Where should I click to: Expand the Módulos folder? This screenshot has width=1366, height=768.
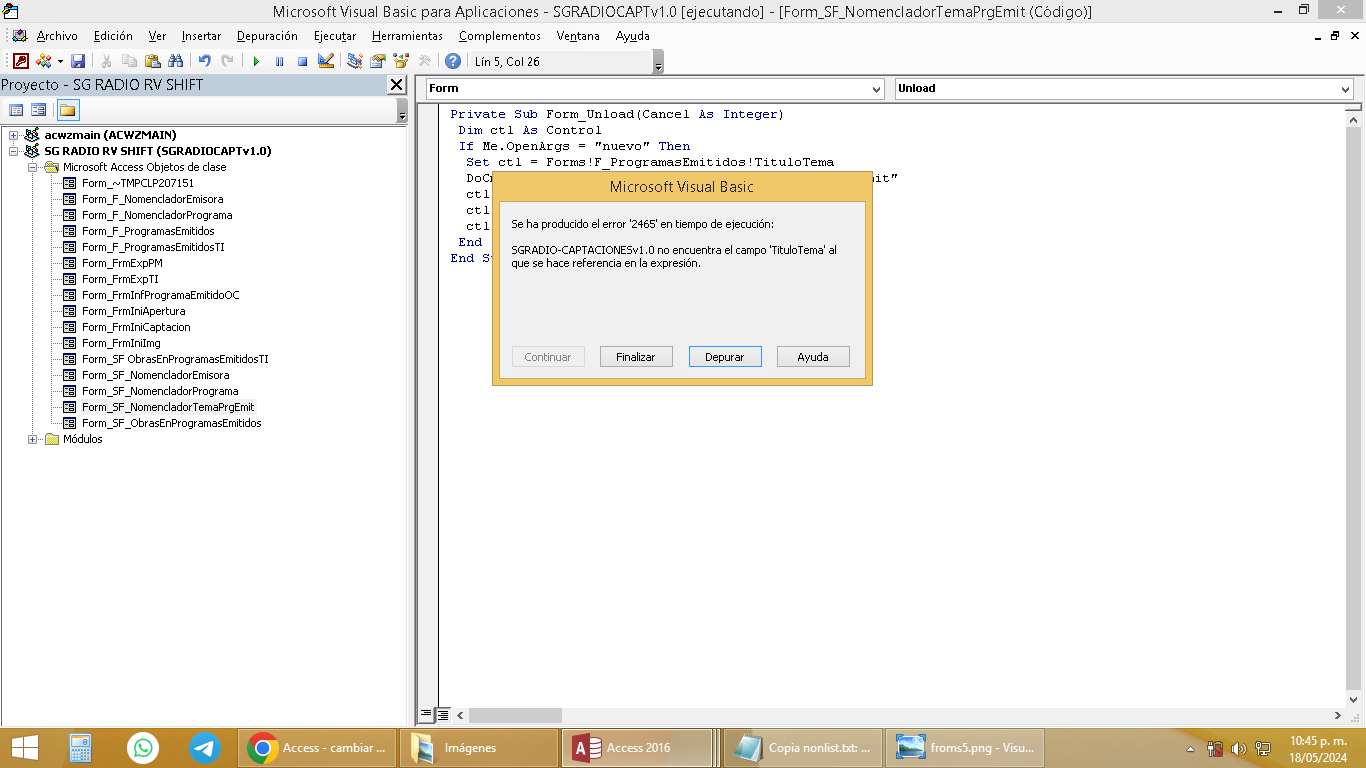coord(33,439)
